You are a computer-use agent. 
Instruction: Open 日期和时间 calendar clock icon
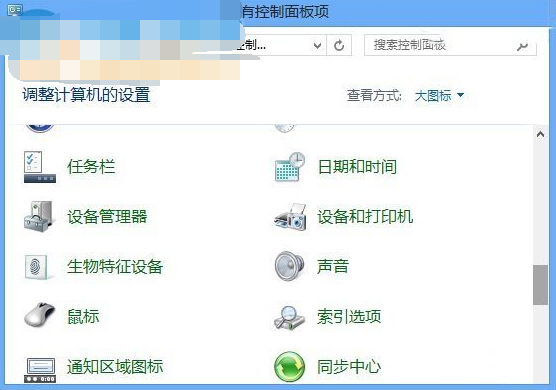pos(290,167)
